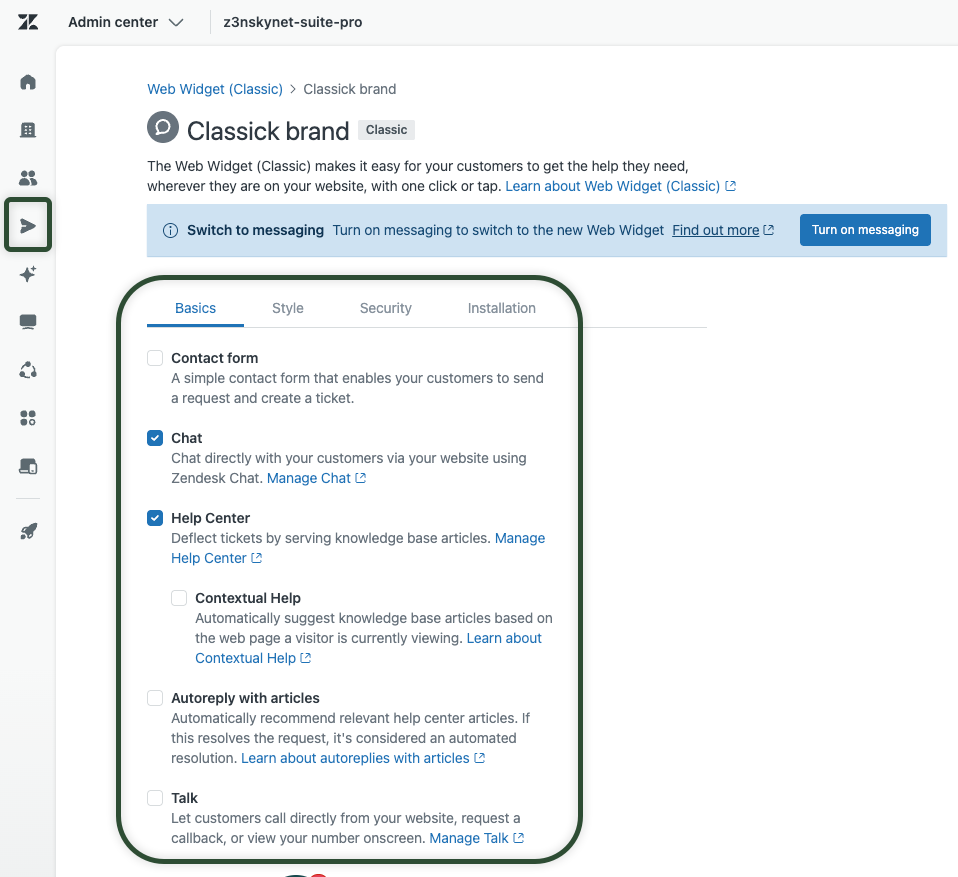Open the Channels arrow sidebar icon

point(28,226)
